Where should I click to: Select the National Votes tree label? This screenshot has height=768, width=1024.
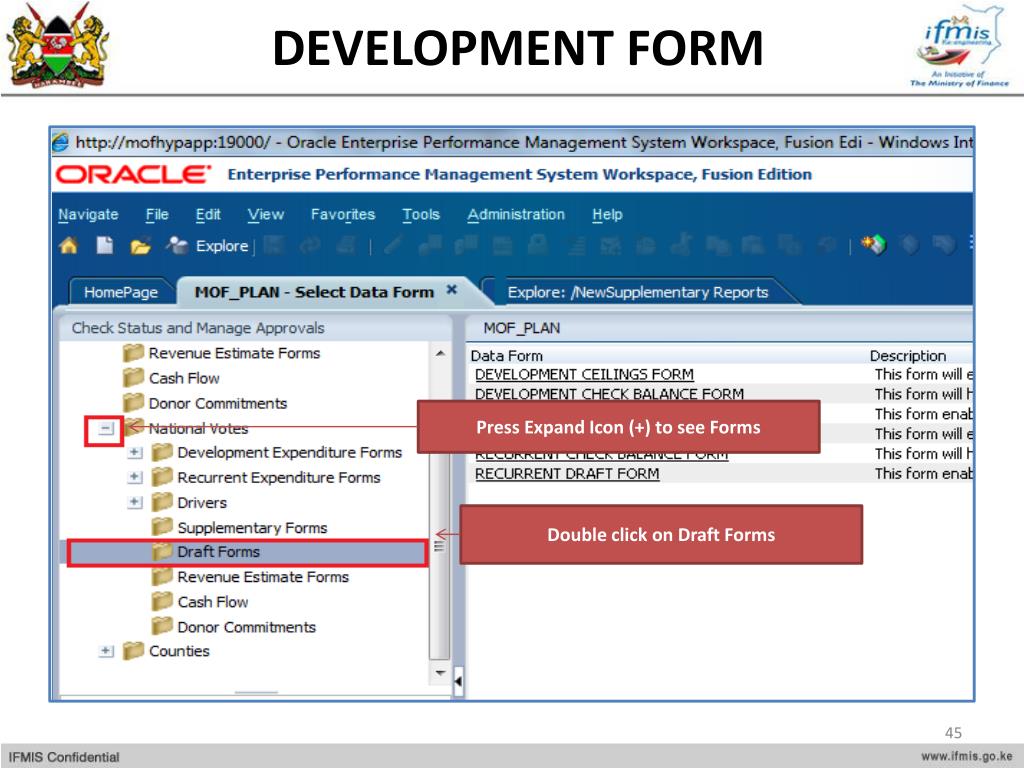[199, 428]
